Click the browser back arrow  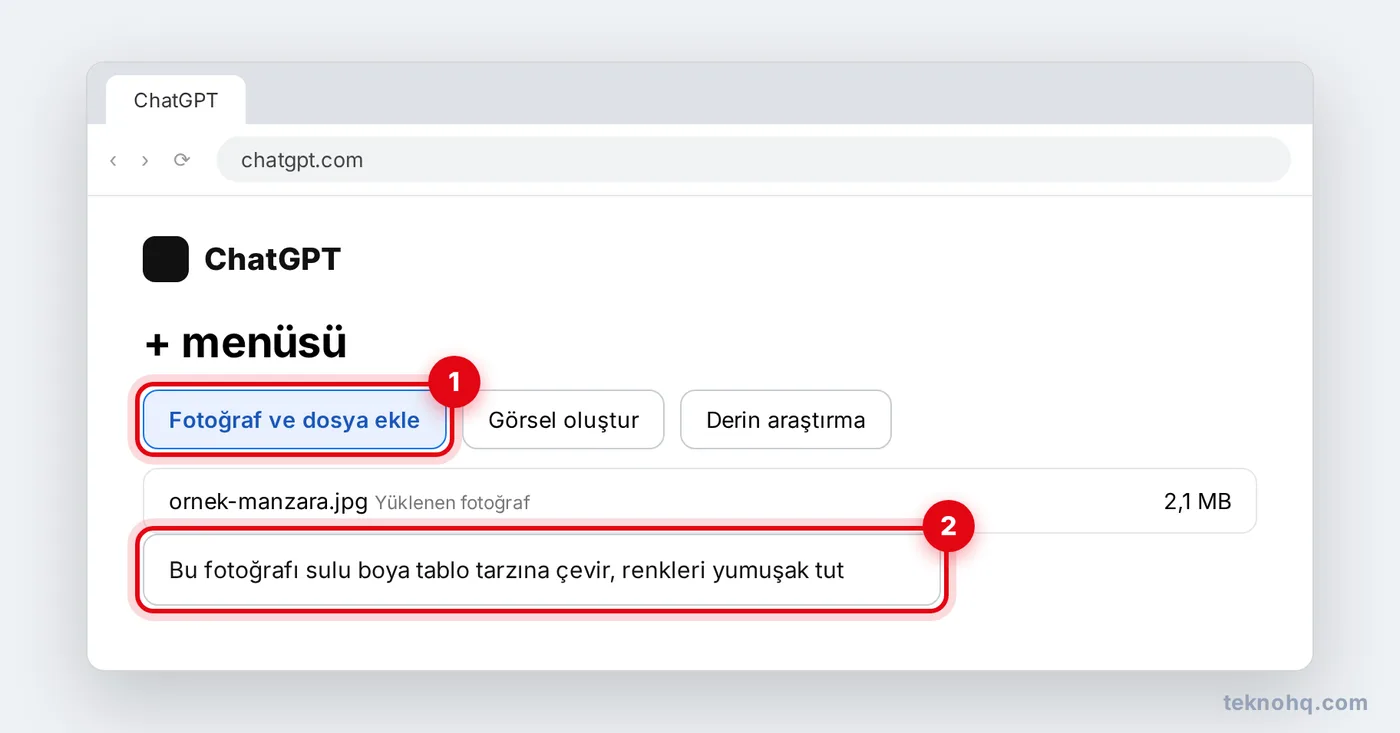(x=113, y=160)
